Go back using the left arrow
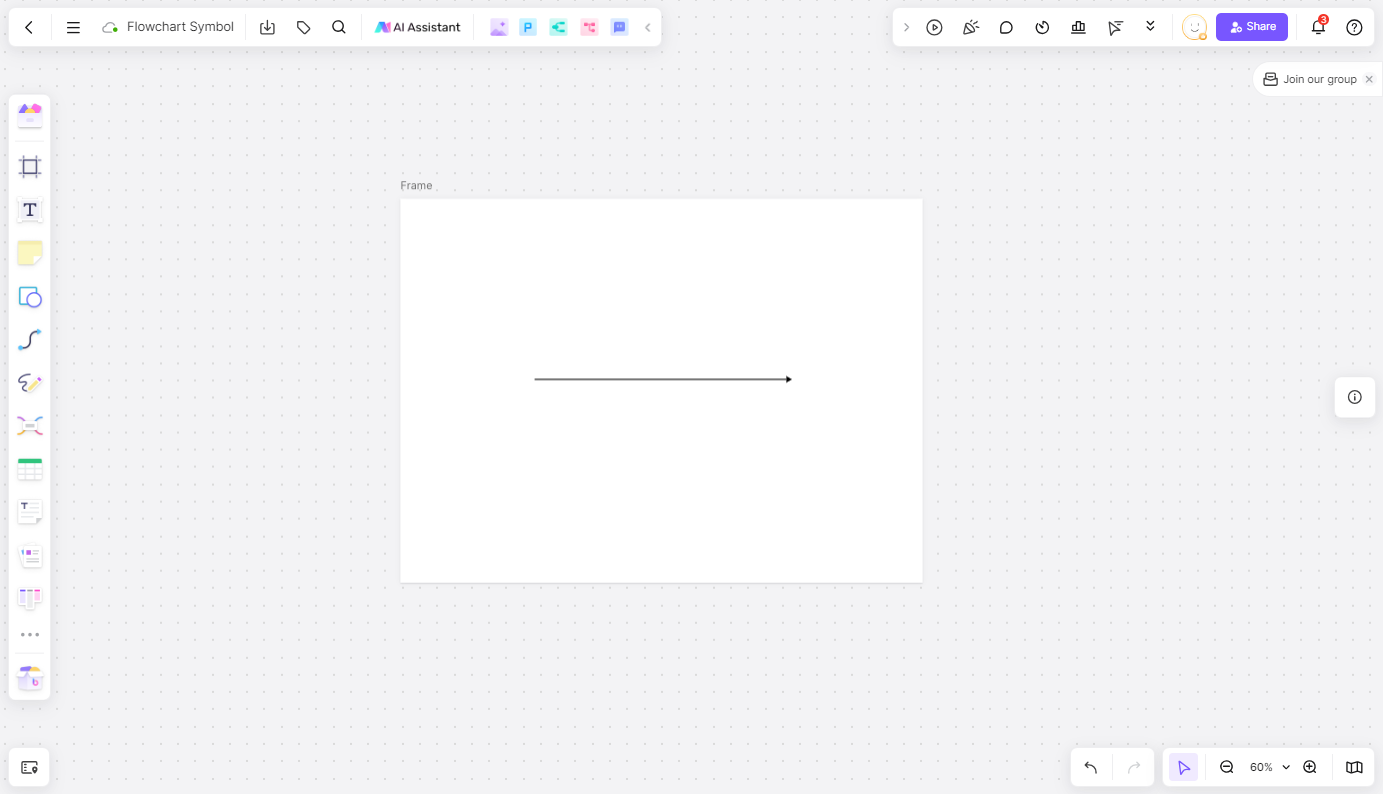The image size is (1383, 794). 29,27
